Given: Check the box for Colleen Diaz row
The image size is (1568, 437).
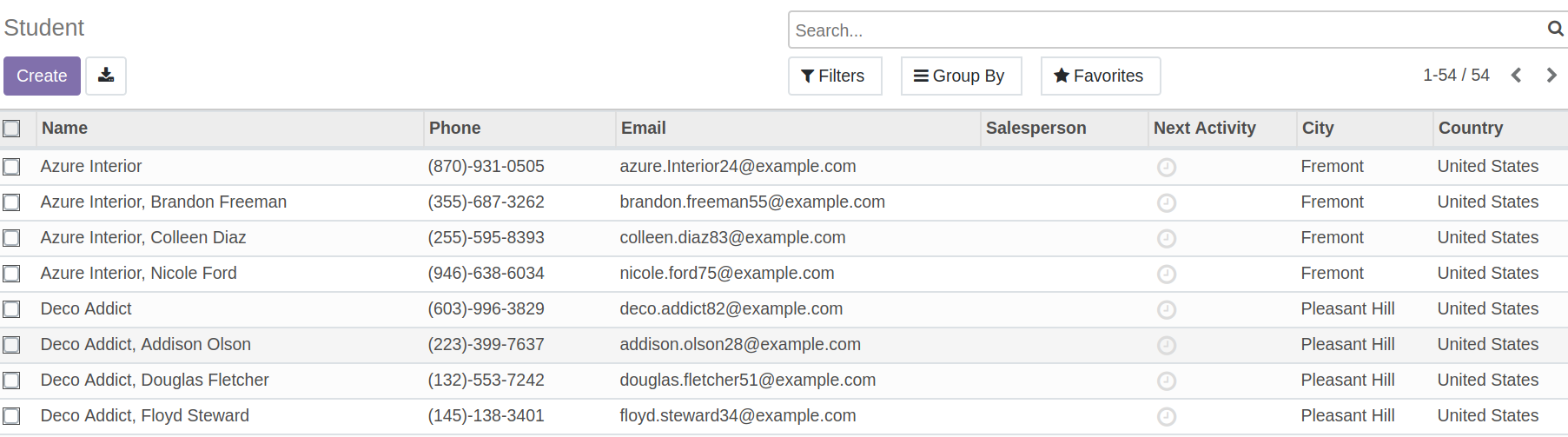Looking at the screenshot, I should tap(11, 238).
